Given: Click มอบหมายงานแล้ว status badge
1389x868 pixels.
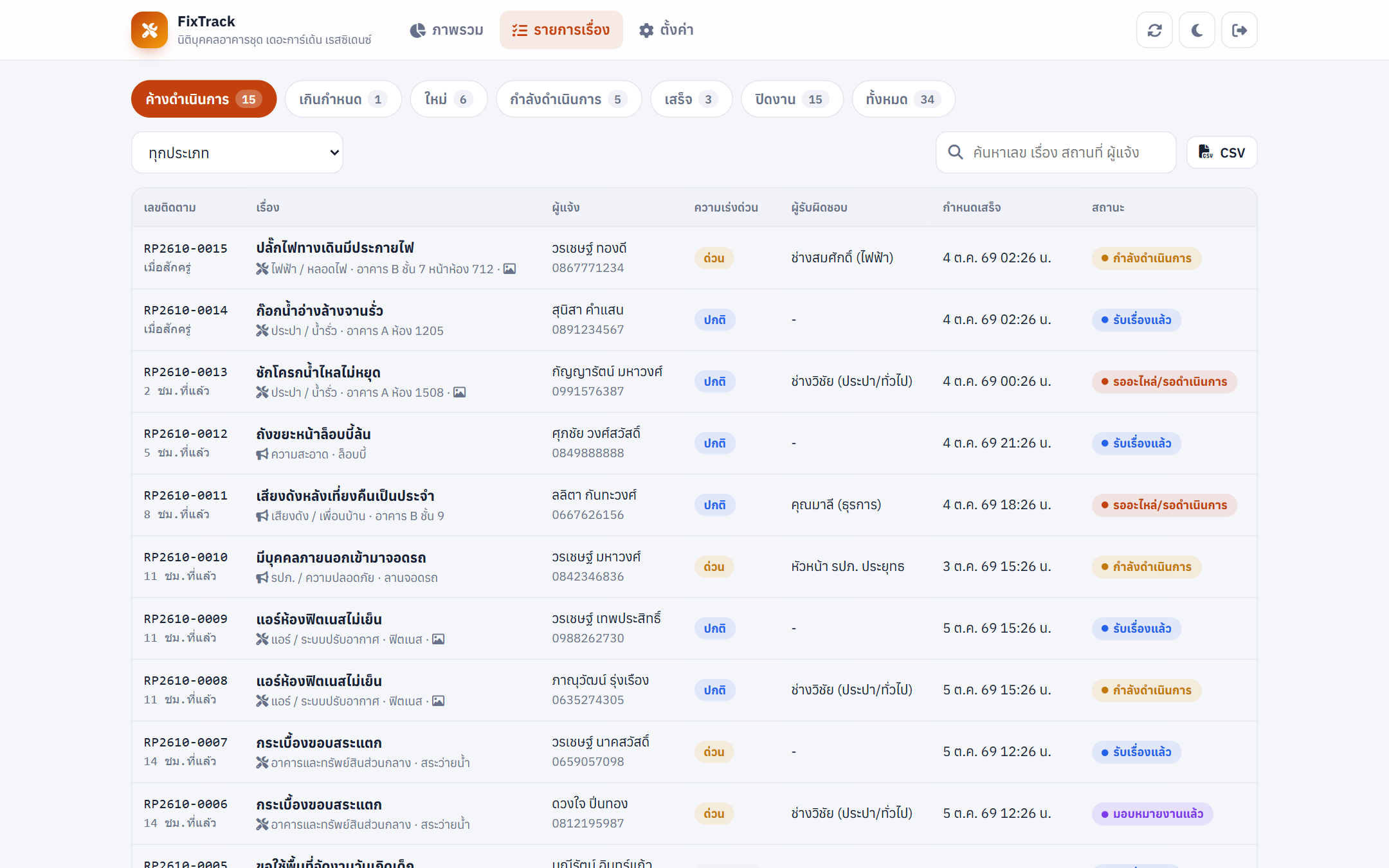Looking at the screenshot, I should click(1152, 813).
